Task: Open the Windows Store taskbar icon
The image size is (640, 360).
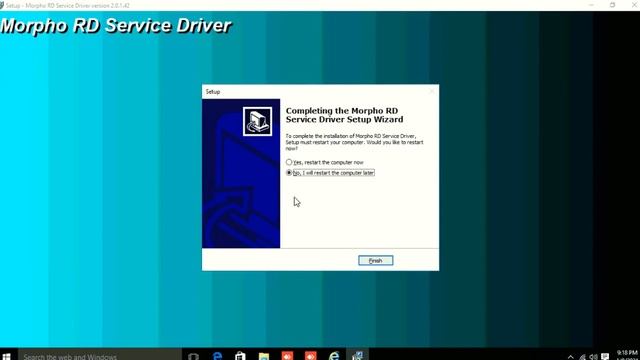Action: click(x=240, y=356)
